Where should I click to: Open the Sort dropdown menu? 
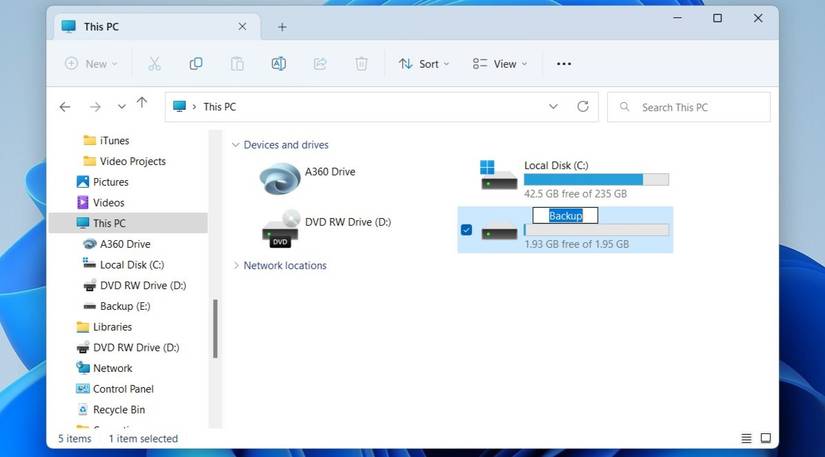point(424,64)
